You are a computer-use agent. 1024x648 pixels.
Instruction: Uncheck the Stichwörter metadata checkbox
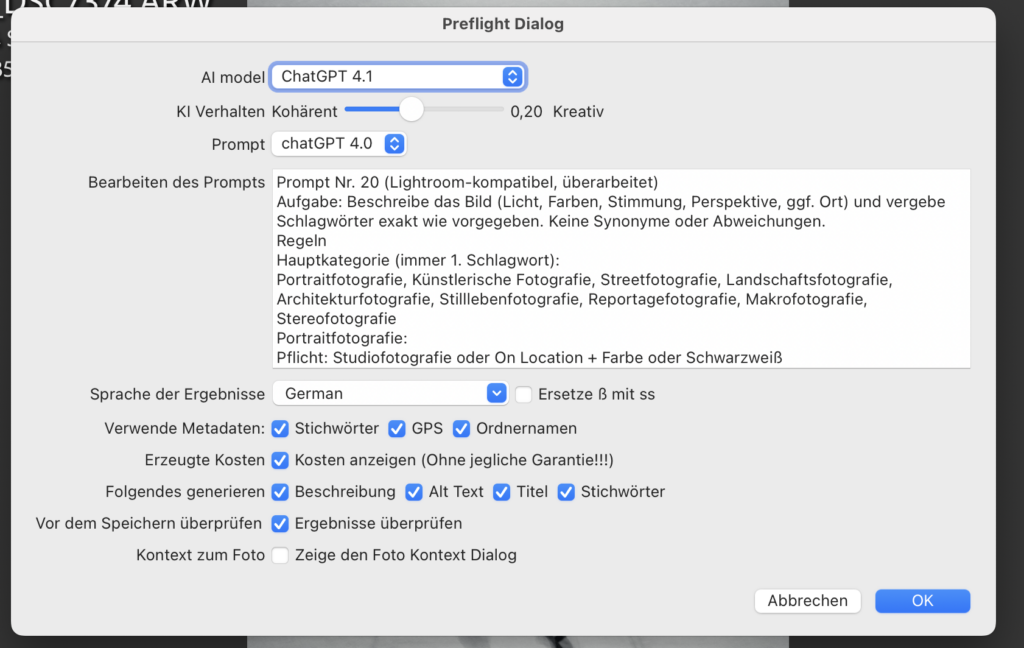[280, 429]
